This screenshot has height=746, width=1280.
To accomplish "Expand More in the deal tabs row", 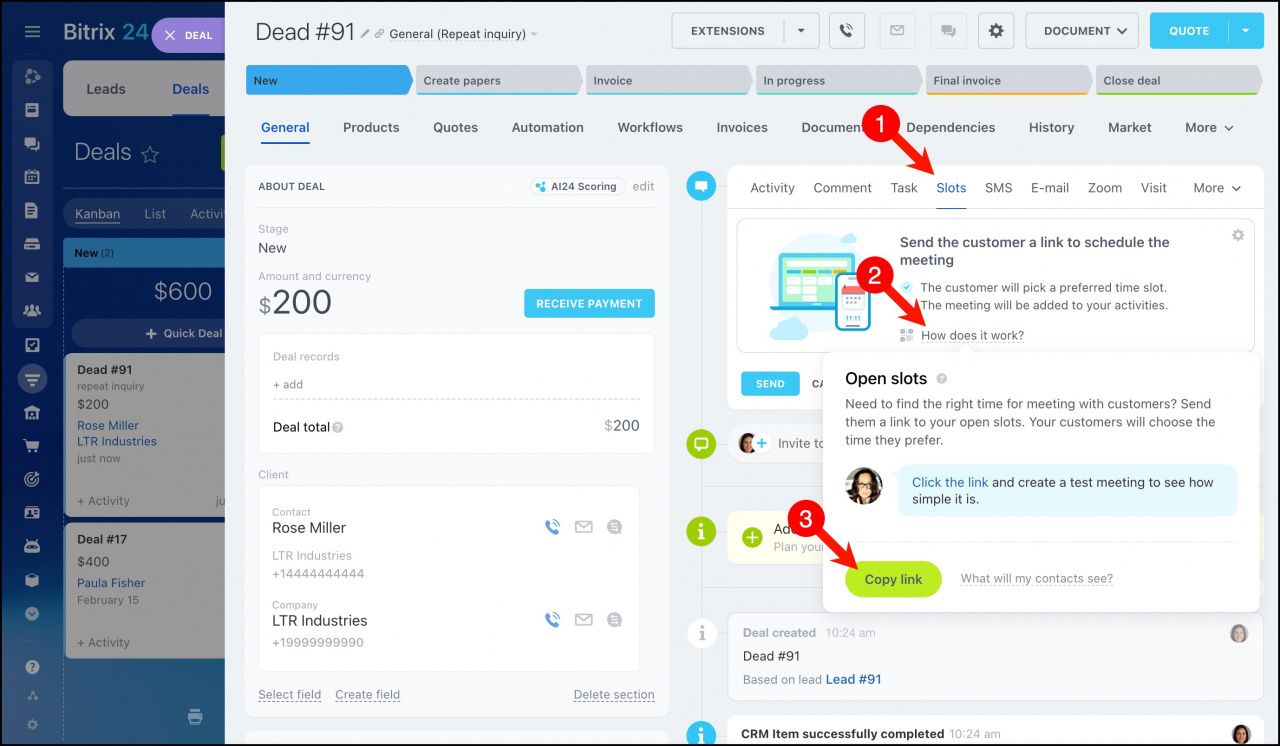I will pos(1209,128).
